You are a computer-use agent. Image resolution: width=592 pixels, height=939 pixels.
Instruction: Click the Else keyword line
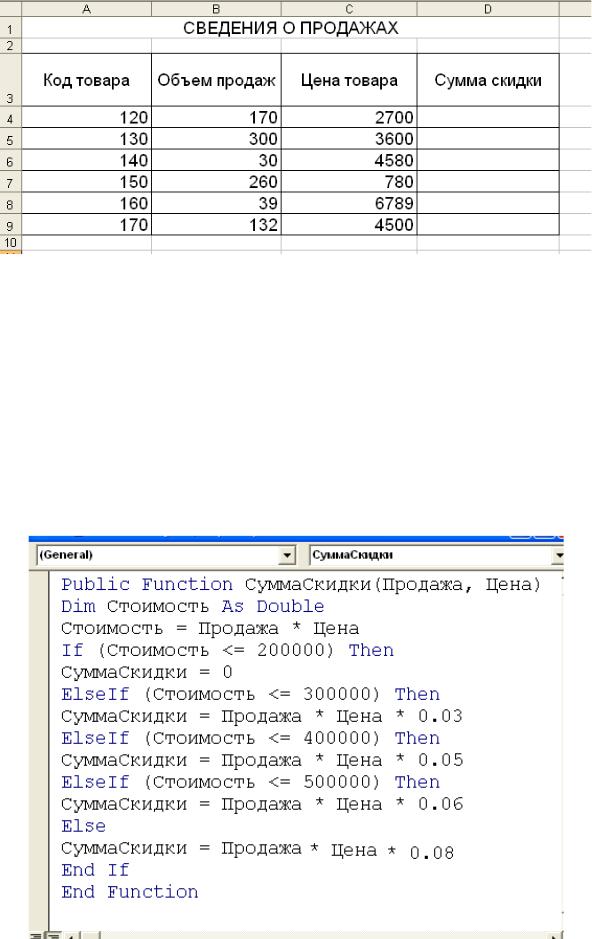(x=83, y=826)
